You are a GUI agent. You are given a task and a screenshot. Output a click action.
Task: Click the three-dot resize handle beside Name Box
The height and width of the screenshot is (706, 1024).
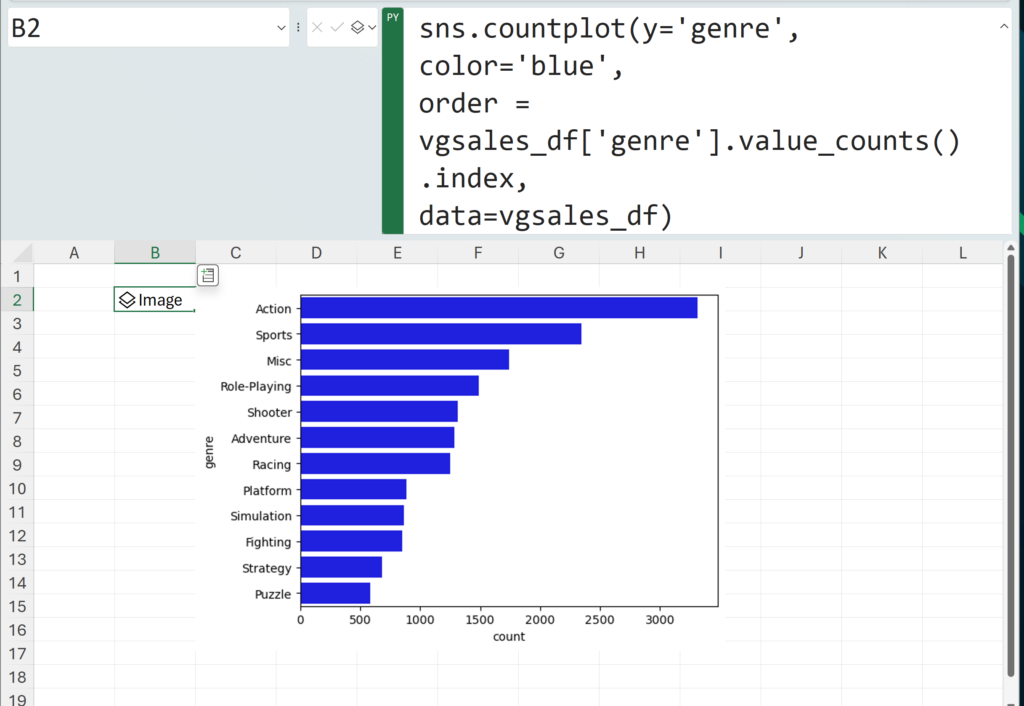click(x=298, y=28)
